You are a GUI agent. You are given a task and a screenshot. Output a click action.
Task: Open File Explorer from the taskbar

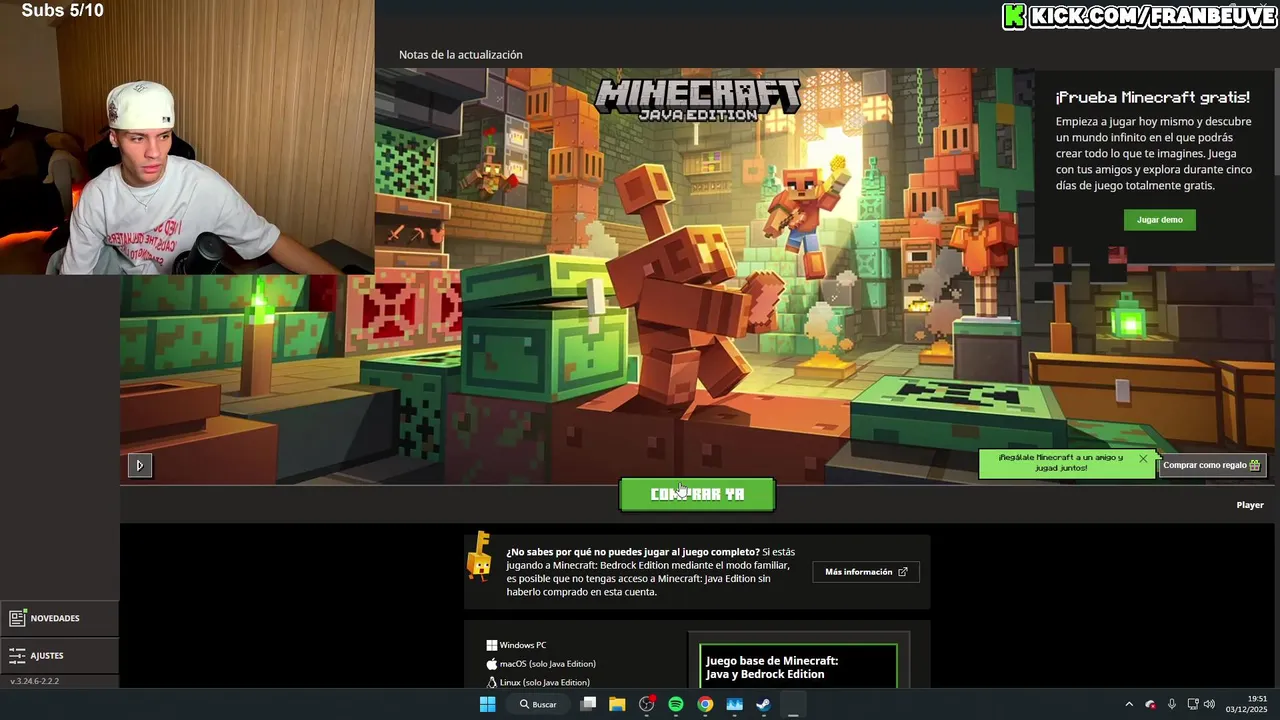pos(617,704)
